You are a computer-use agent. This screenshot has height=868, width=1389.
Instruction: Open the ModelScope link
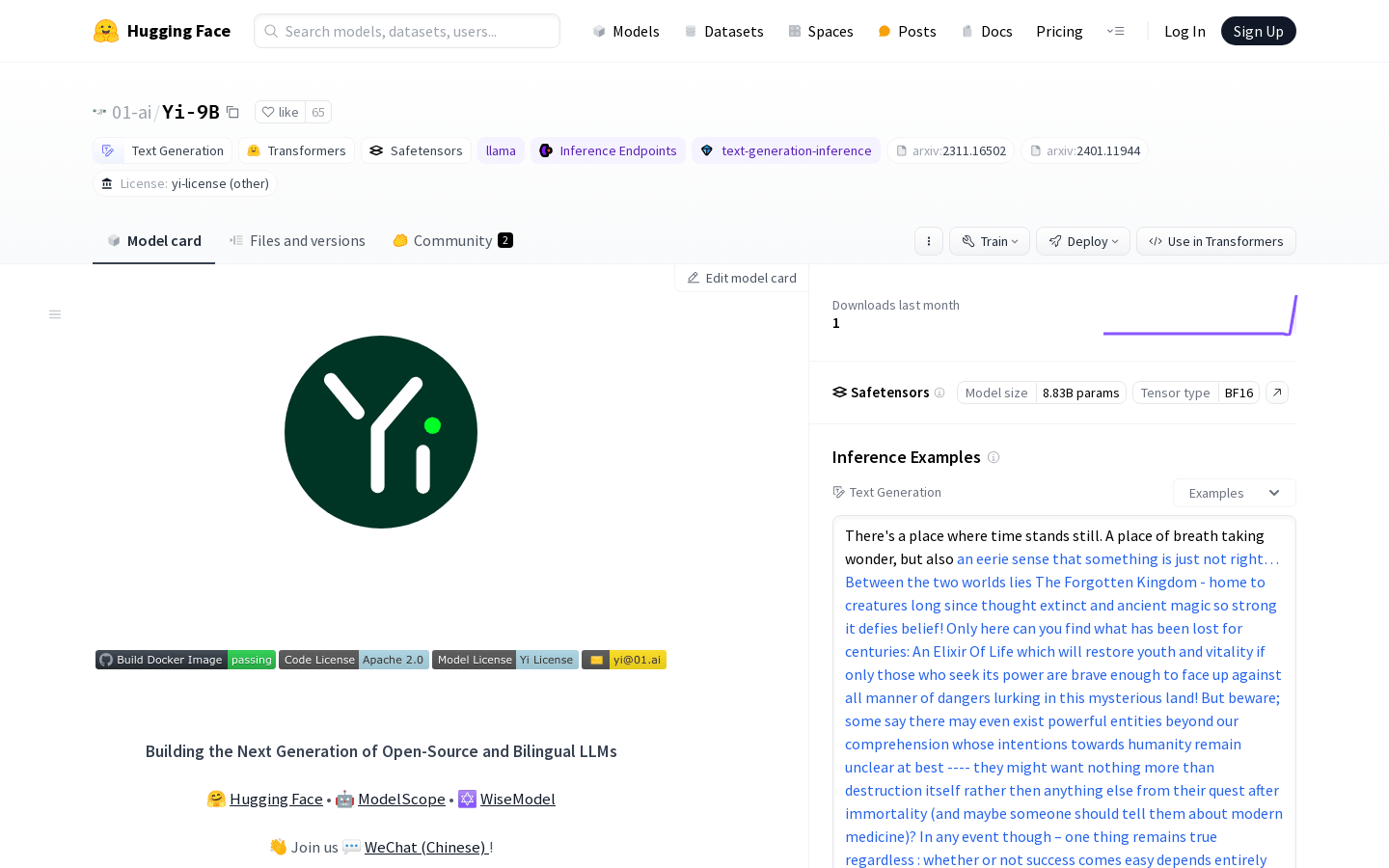coord(401,799)
